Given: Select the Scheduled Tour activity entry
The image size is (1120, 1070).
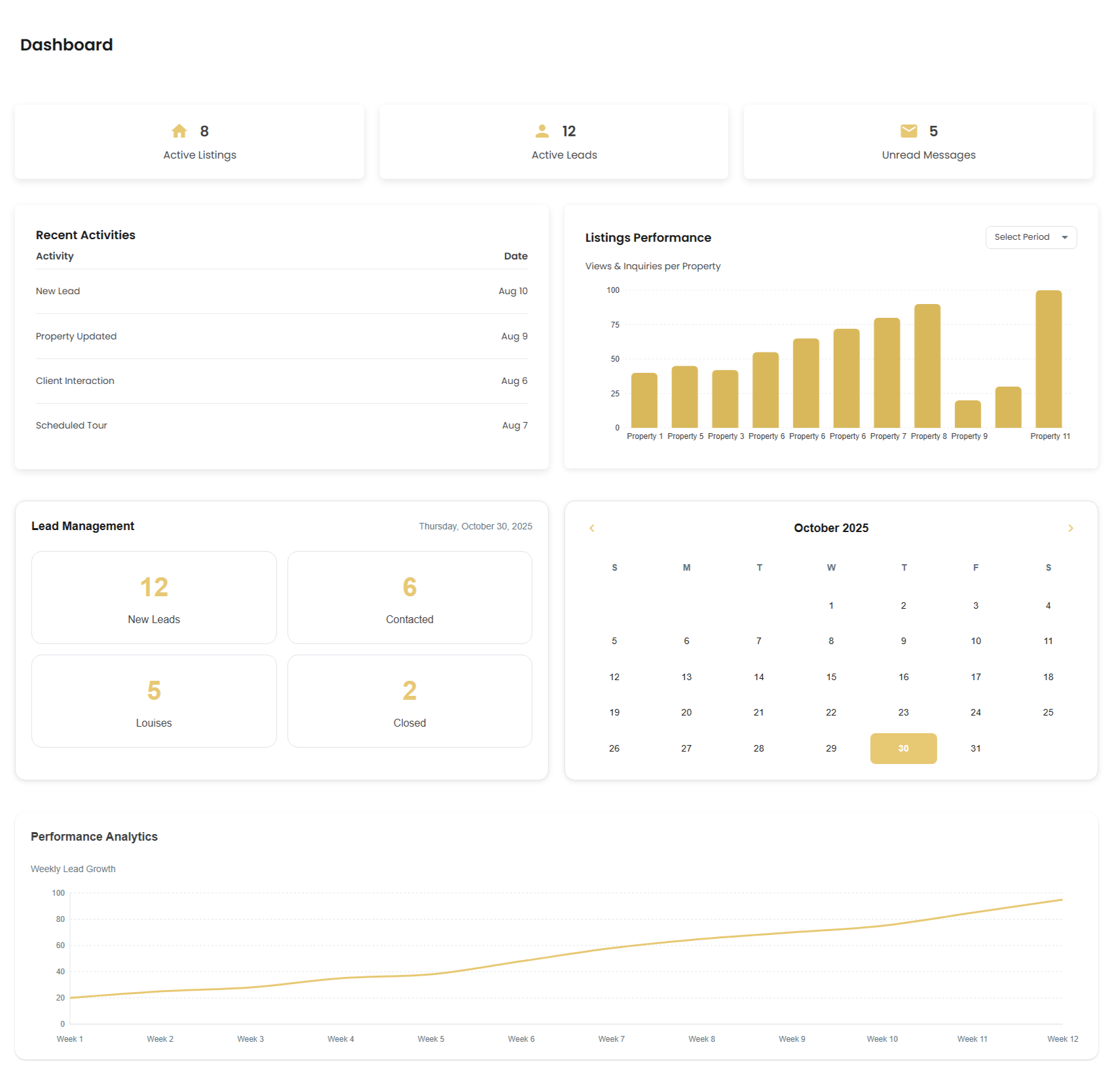Looking at the screenshot, I should (282, 425).
